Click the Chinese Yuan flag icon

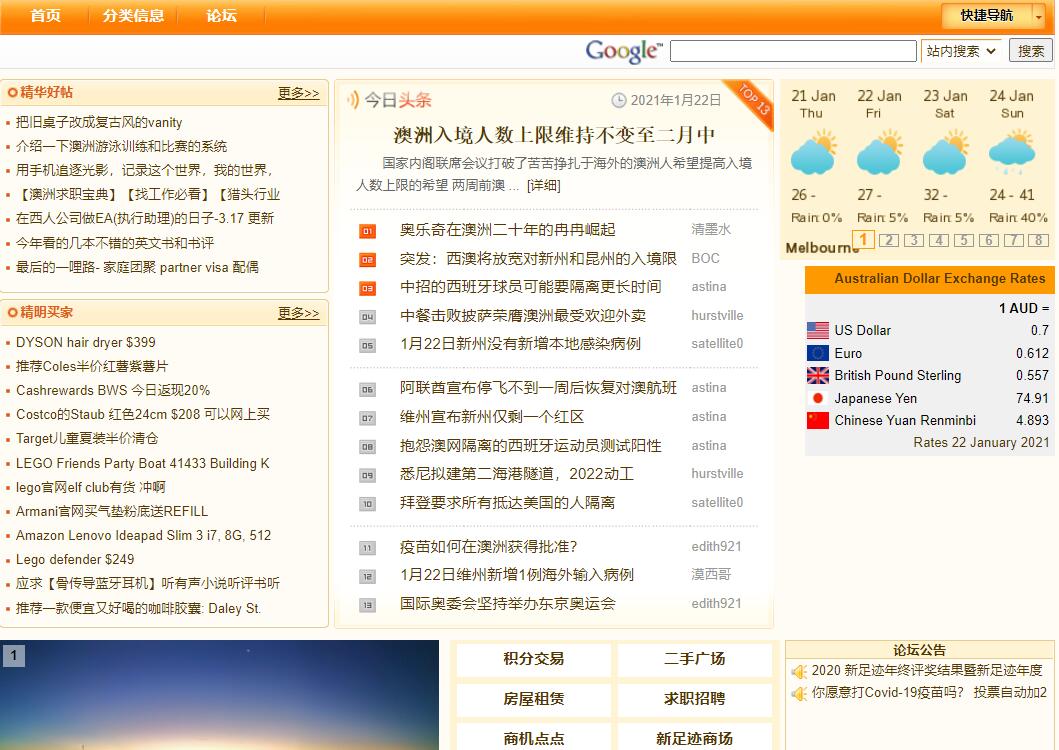click(x=818, y=421)
